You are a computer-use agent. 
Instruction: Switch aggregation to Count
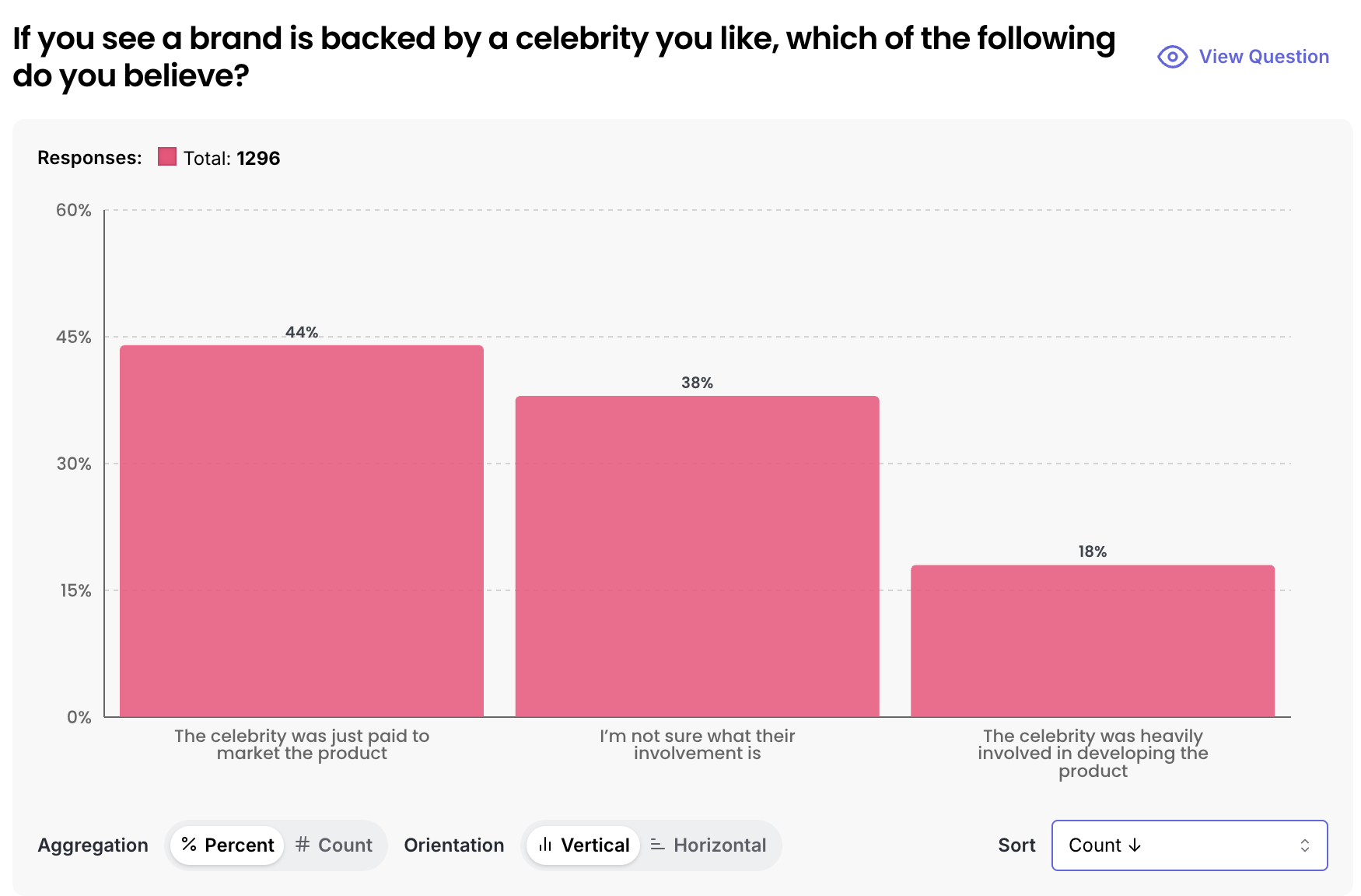coord(334,845)
